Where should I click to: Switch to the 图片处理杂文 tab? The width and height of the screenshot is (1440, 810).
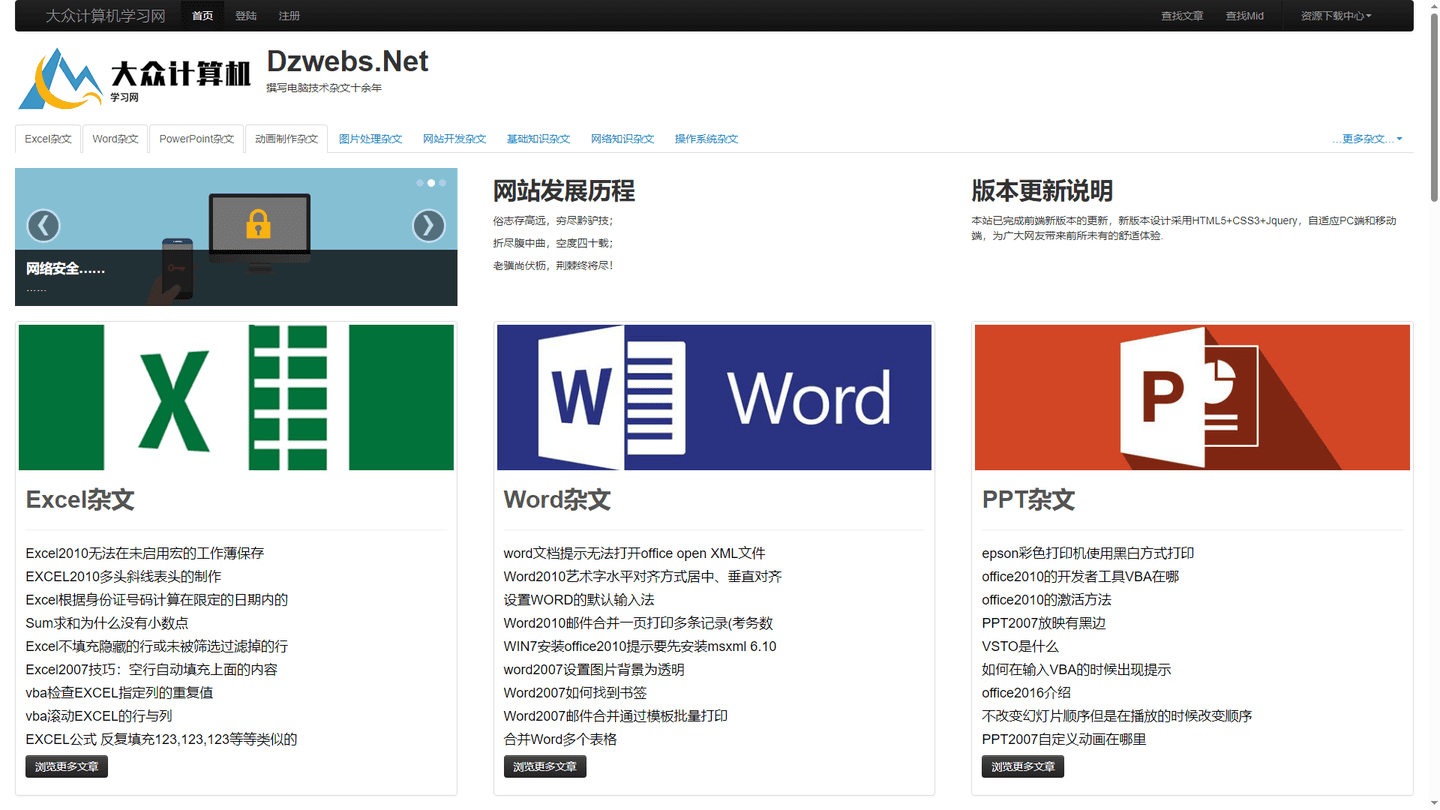pyautogui.click(x=370, y=139)
